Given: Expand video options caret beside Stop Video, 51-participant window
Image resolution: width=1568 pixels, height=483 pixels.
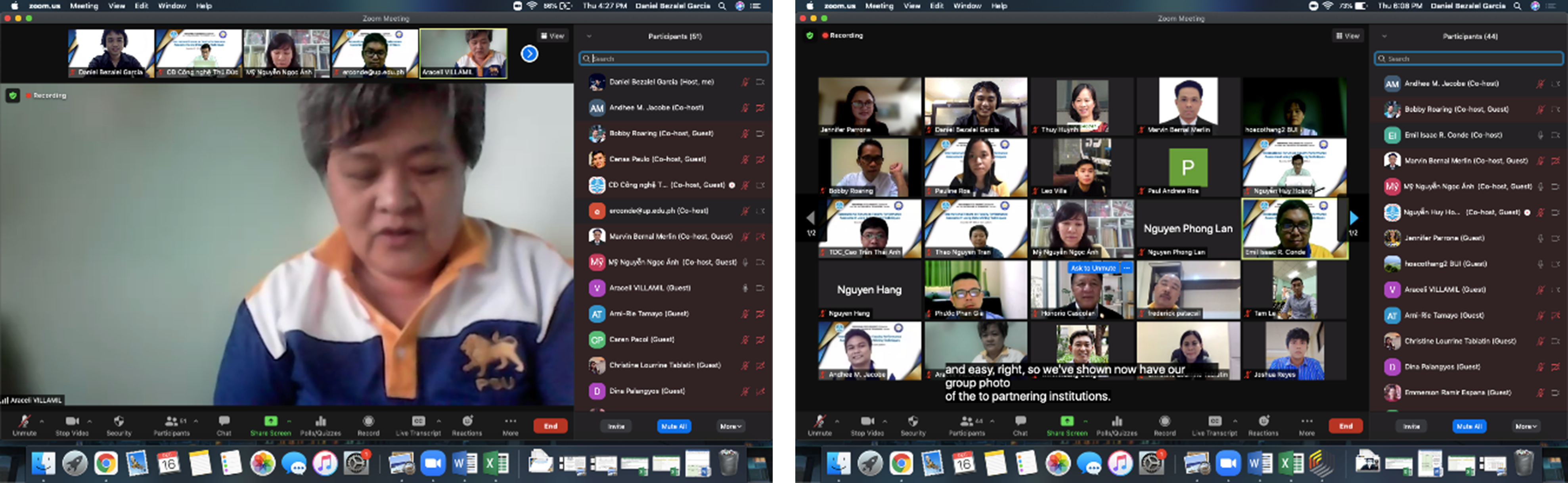Looking at the screenshot, I should [x=90, y=421].
